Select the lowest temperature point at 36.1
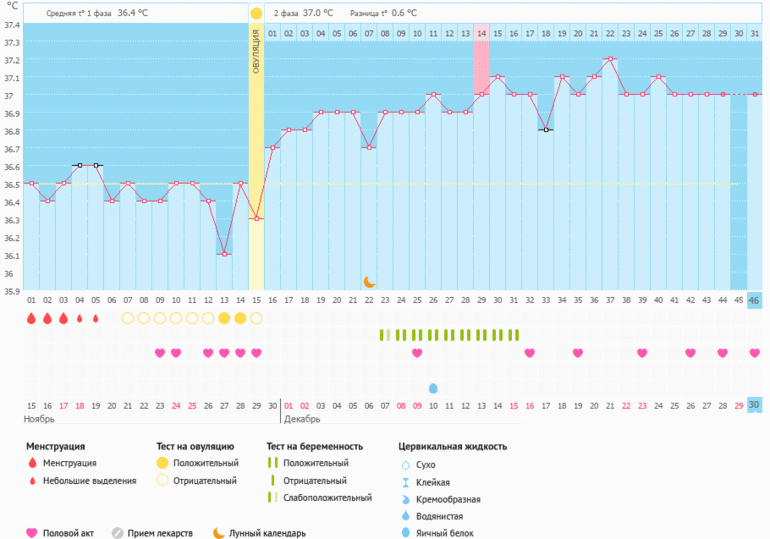The height and width of the screenshot is (539, 770). point(224,254)
